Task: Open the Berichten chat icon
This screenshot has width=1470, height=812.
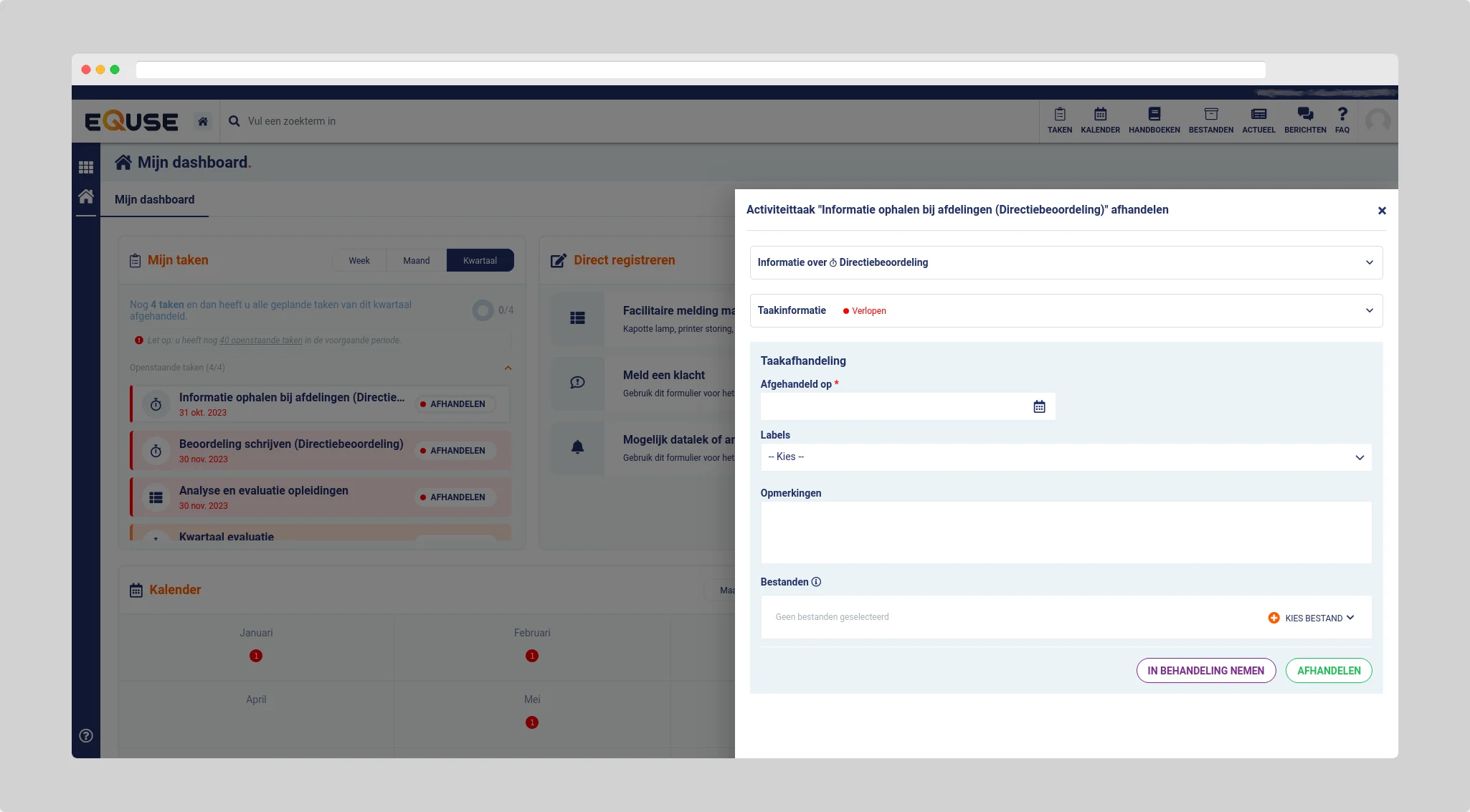Action: 1304,120
